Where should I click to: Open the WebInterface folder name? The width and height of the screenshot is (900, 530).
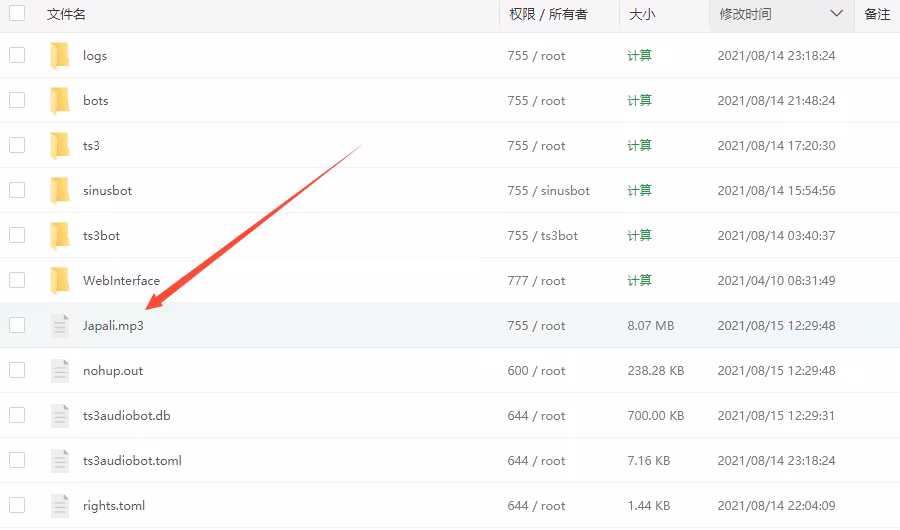[121, 280]
